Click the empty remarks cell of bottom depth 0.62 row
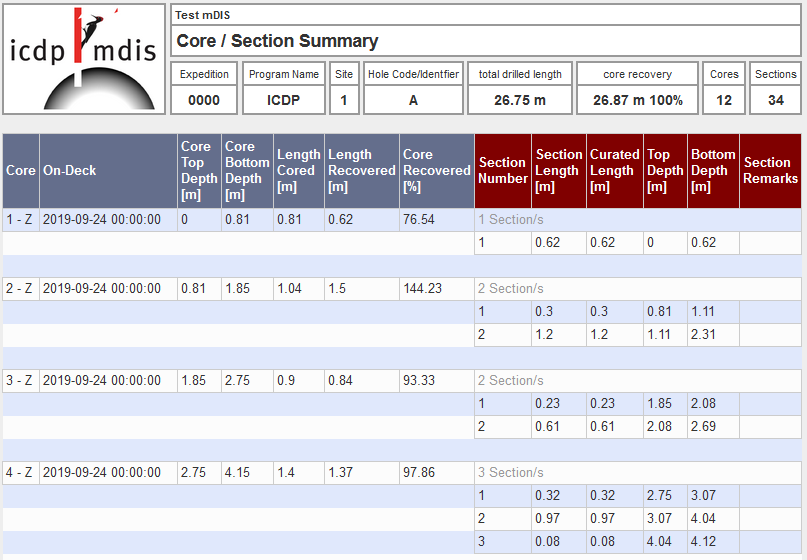 tap(770, 242)
